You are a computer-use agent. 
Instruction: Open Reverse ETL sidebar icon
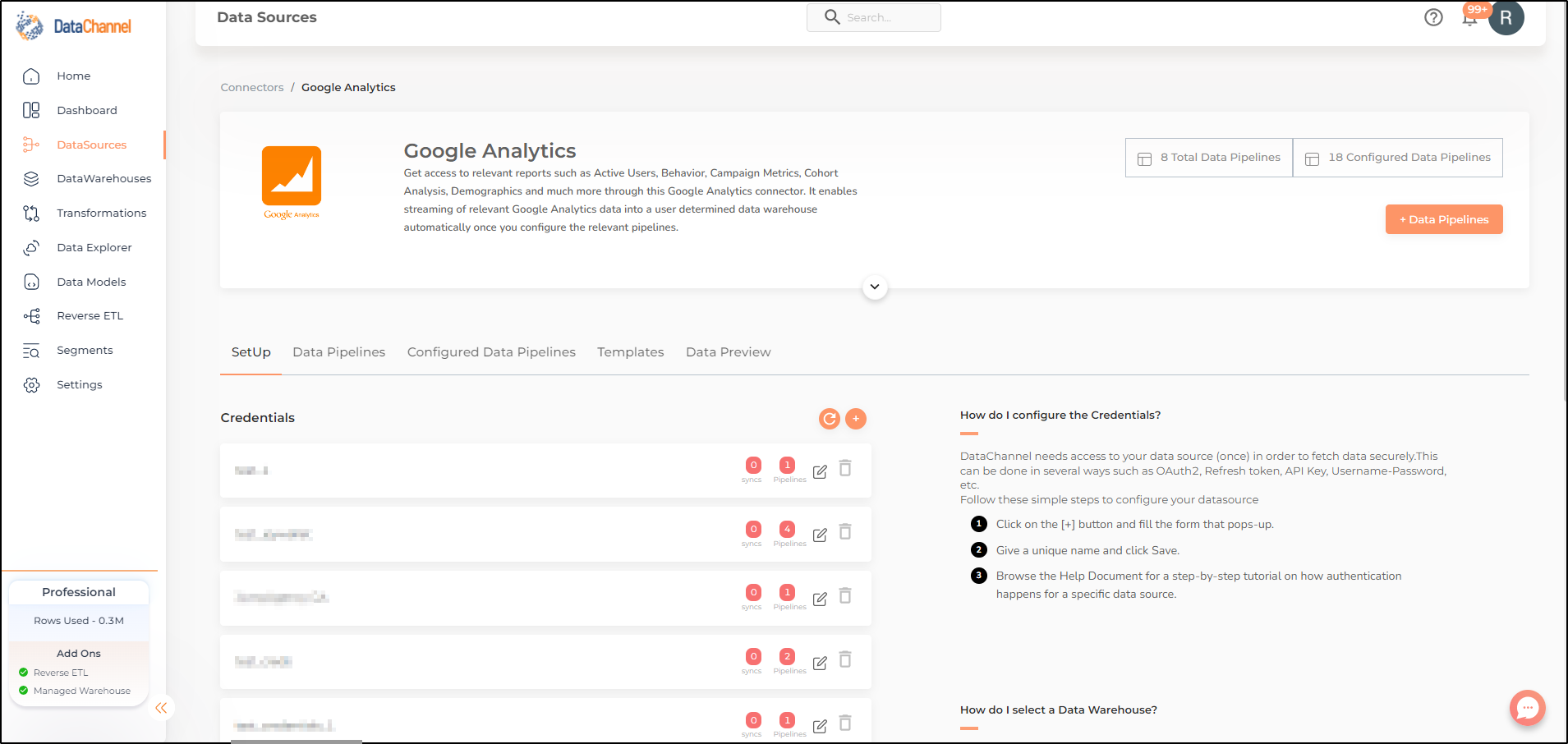click(31, 316)
